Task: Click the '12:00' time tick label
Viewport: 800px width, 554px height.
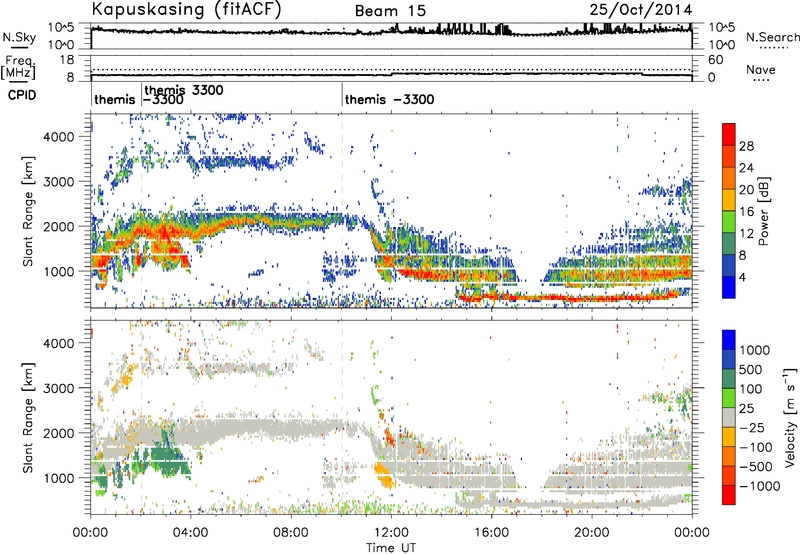Action: click(x=391, y=533)
